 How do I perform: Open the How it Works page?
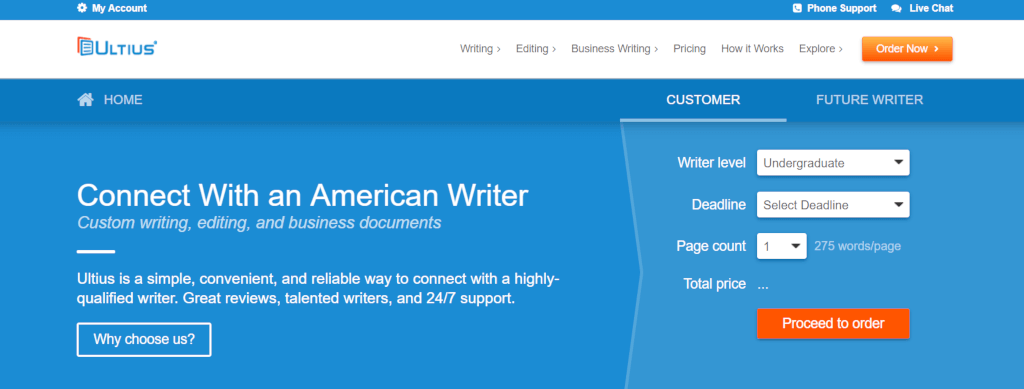(752, 49)
